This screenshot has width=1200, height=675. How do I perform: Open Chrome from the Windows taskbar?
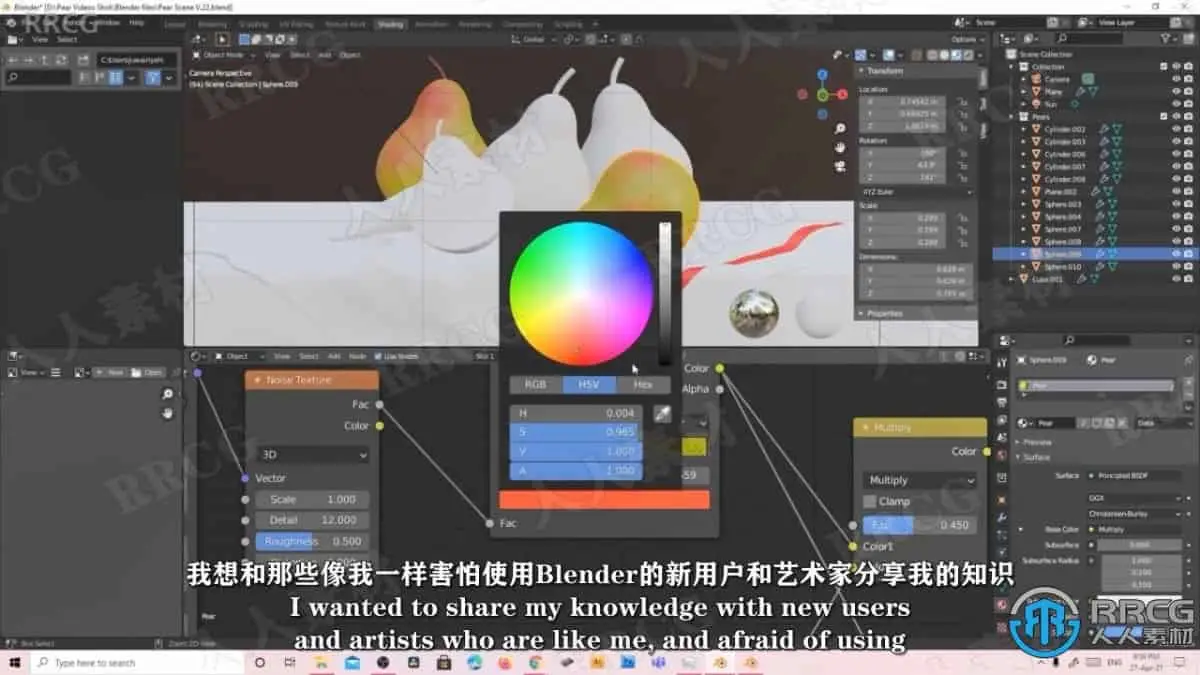click(535, 662)
